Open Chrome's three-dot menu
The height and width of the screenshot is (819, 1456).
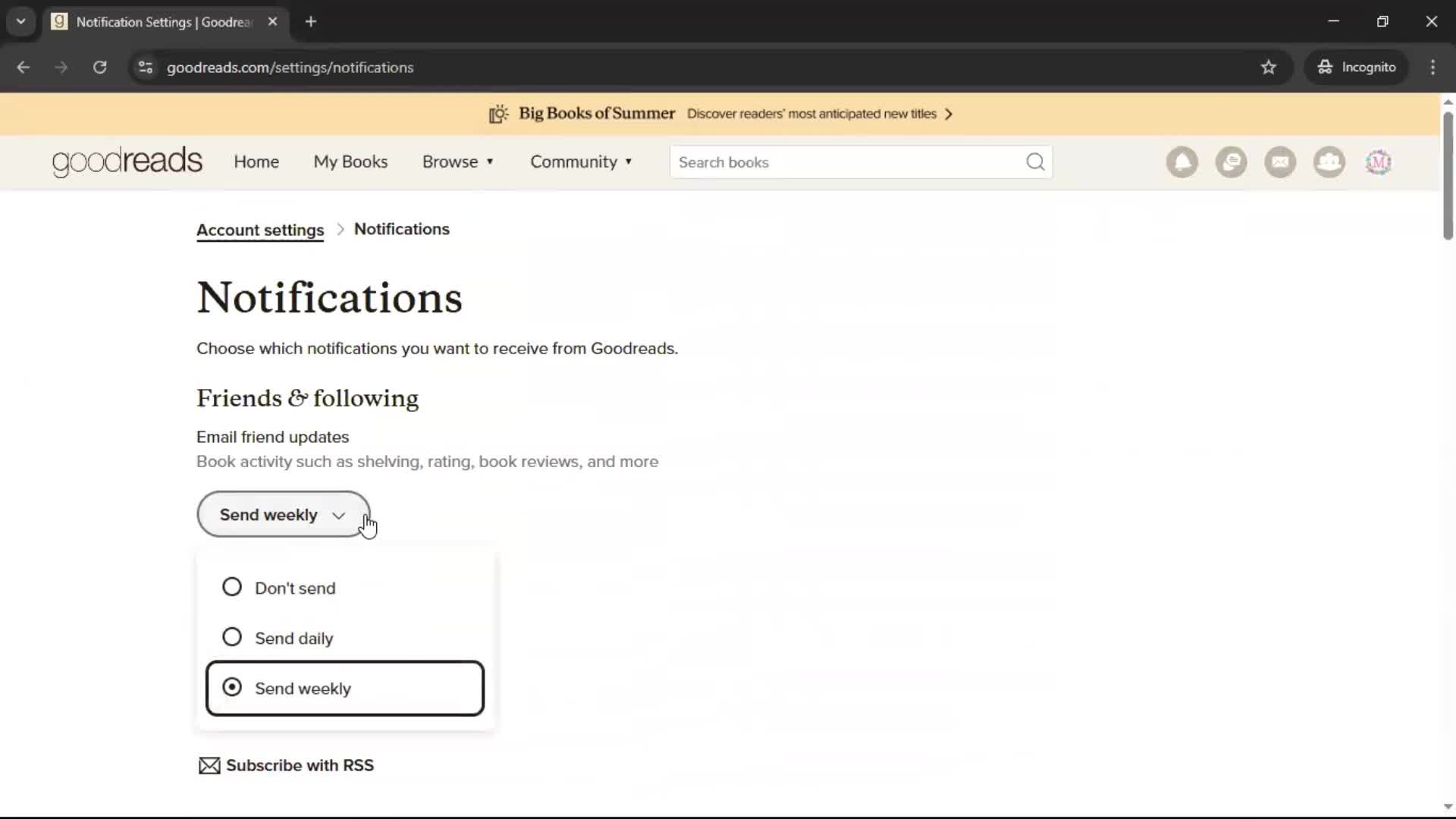point(1432,67)
